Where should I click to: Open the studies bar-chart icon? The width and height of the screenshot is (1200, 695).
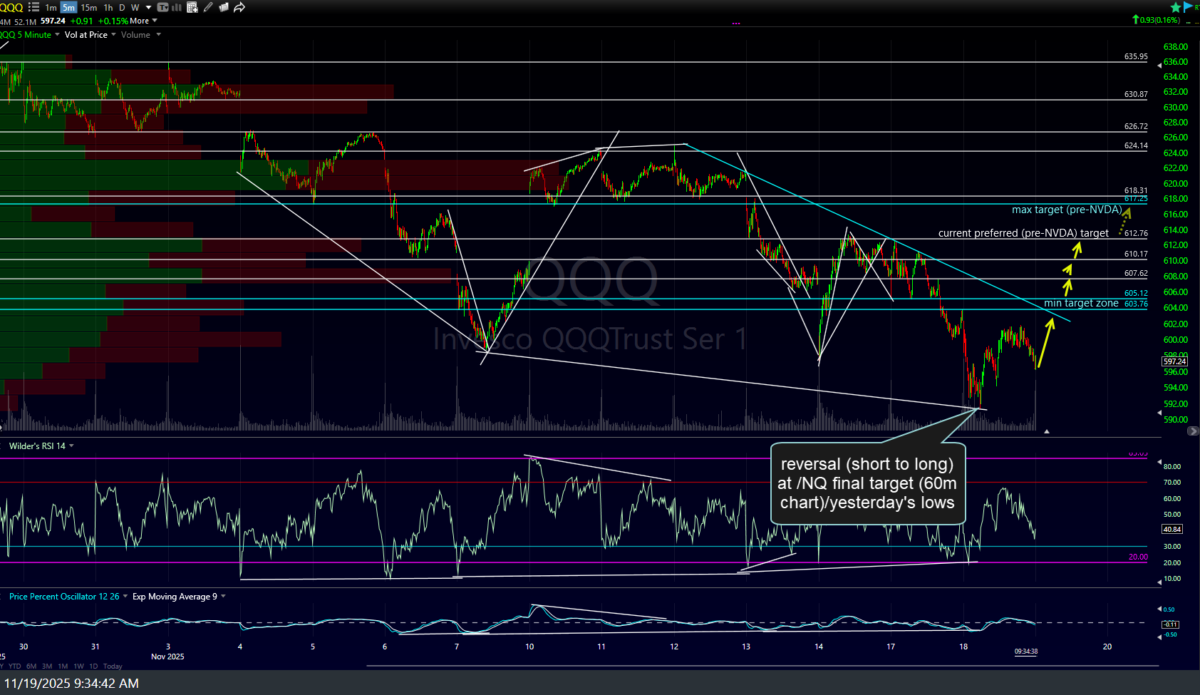[x=177, y=7]
